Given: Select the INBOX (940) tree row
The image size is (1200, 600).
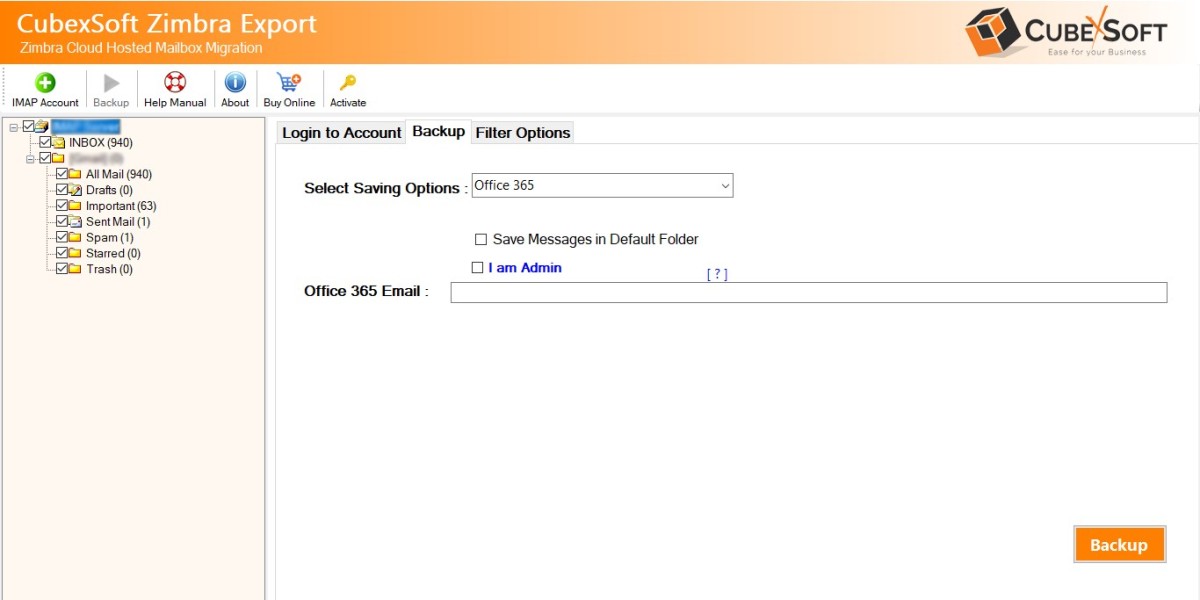Looking at the screenshot, I should coord(101,143).
